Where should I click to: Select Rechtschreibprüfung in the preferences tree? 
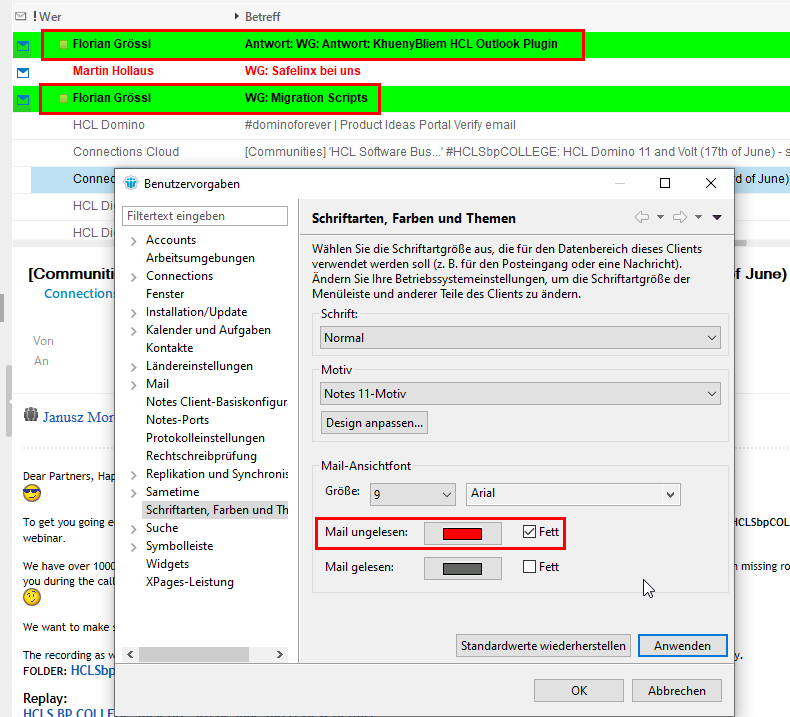(x=201, y=456)
